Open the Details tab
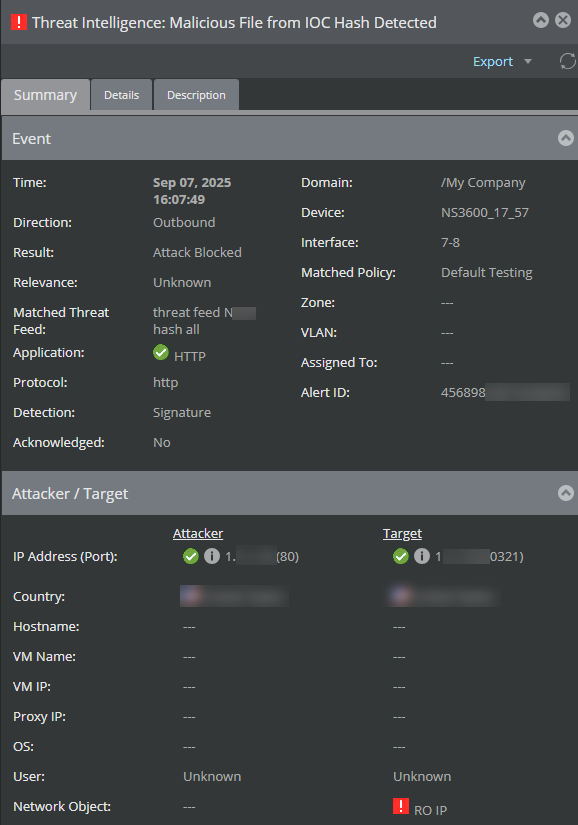The height and width of the screenshot is (825, 578). [121, 95]
